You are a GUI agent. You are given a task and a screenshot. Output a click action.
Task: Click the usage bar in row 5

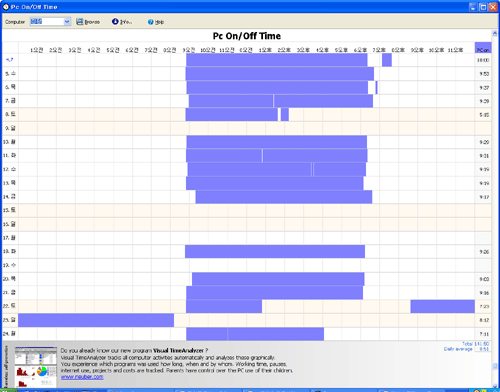(280, 74)
